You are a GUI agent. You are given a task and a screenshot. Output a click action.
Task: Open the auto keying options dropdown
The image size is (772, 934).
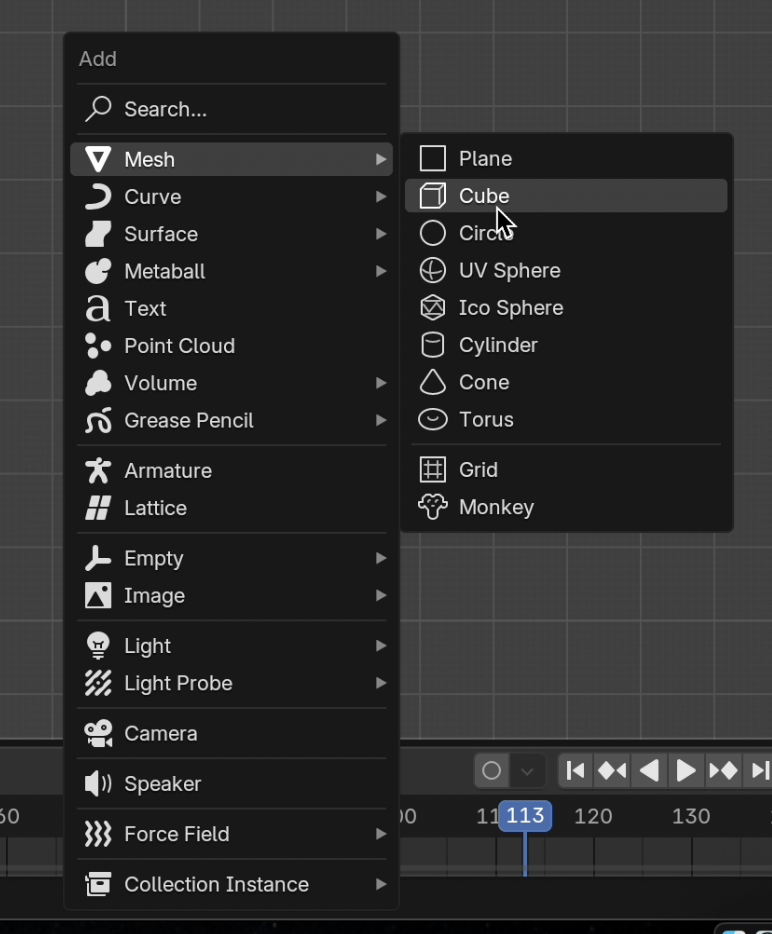[x=527, y=771]
